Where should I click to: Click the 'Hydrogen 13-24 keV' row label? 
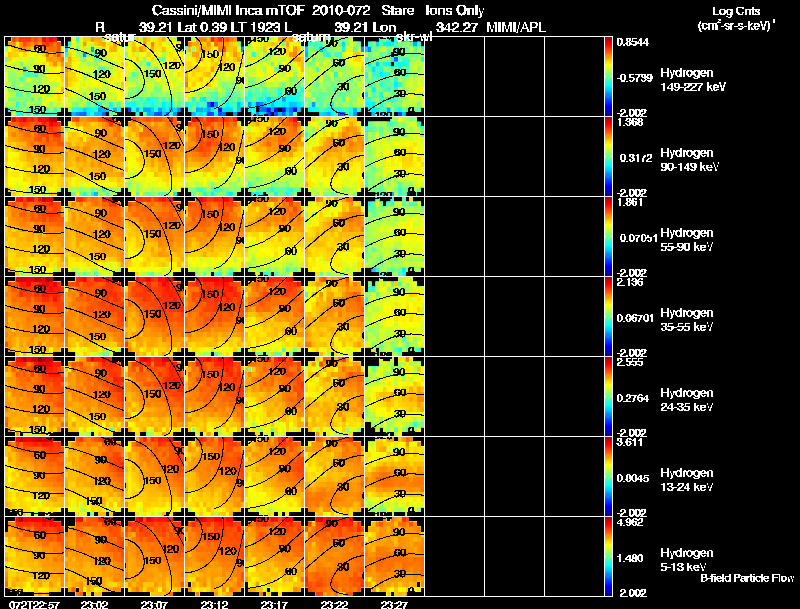tap(687, 480)
